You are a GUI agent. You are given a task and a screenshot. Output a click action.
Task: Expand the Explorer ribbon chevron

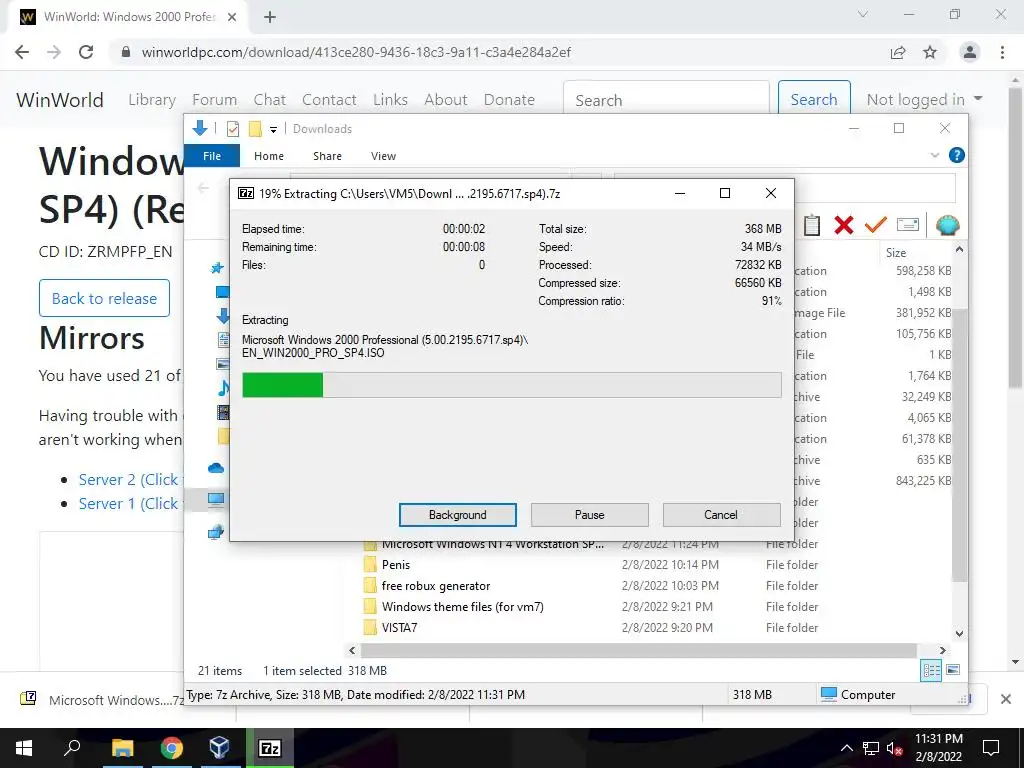pyautogui.click(x=935, y=155)
